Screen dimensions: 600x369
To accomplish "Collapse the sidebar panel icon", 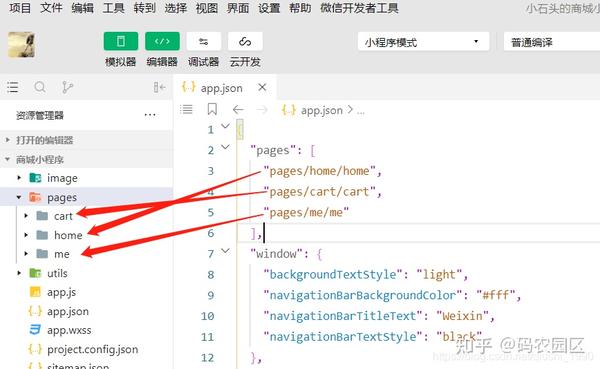I will point(159,87).
